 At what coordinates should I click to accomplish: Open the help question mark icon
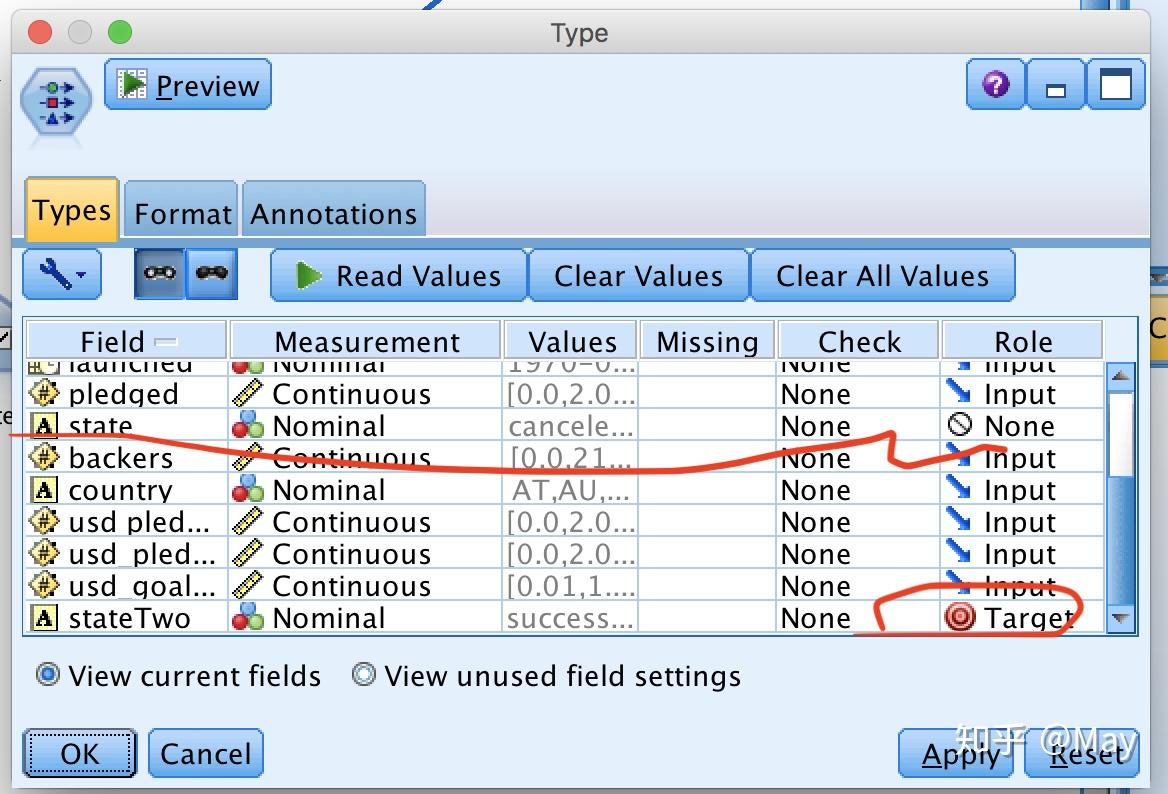click(x=995, y=84)
